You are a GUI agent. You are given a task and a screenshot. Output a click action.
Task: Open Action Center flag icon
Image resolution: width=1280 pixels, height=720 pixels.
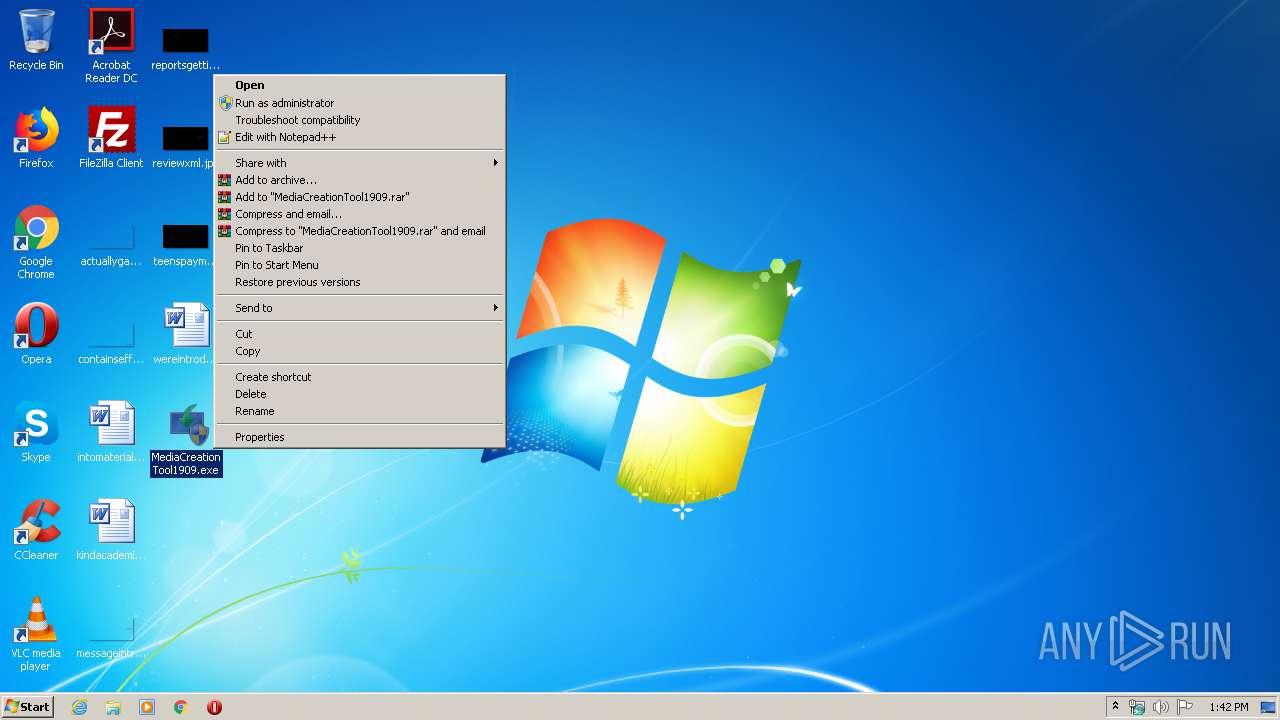1185,707
